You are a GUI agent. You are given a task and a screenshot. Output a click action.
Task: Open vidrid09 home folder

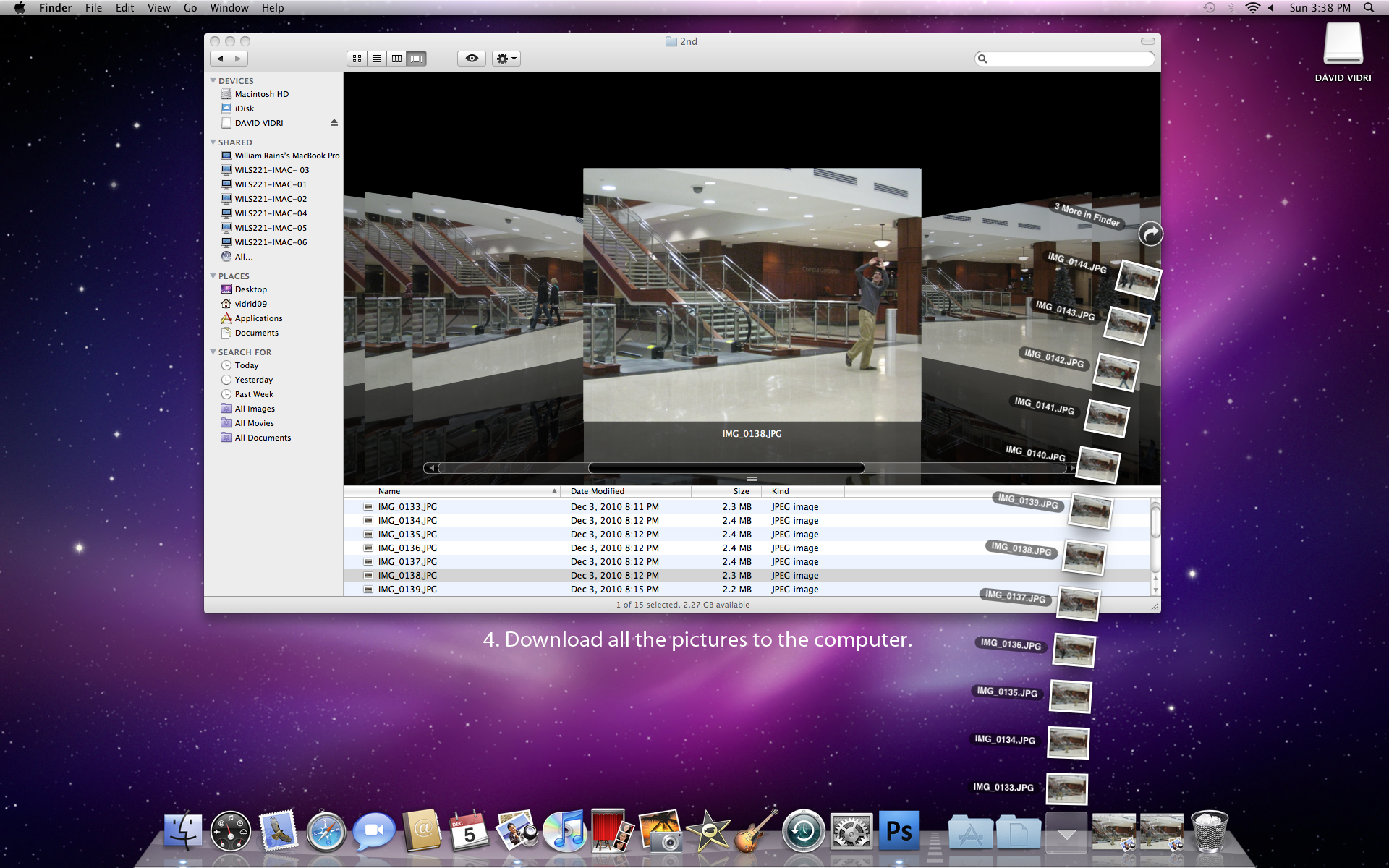click(x=250, y=304)
